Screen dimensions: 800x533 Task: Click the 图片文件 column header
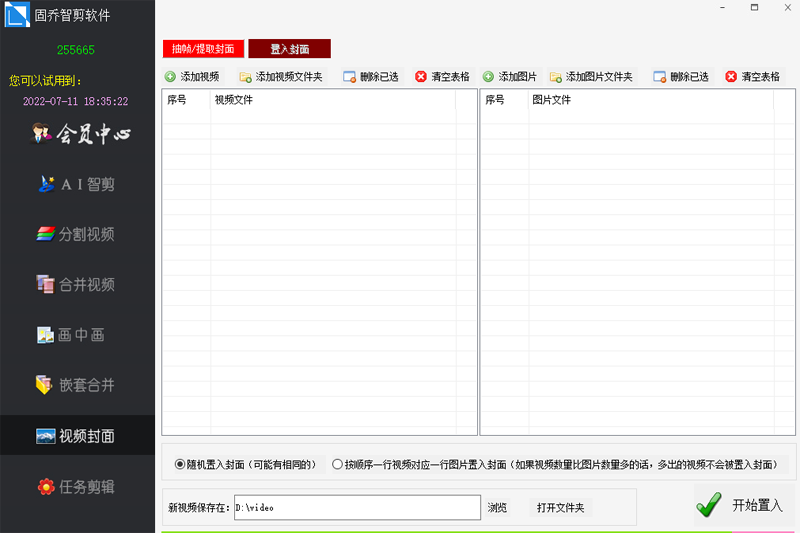(651, 99)
